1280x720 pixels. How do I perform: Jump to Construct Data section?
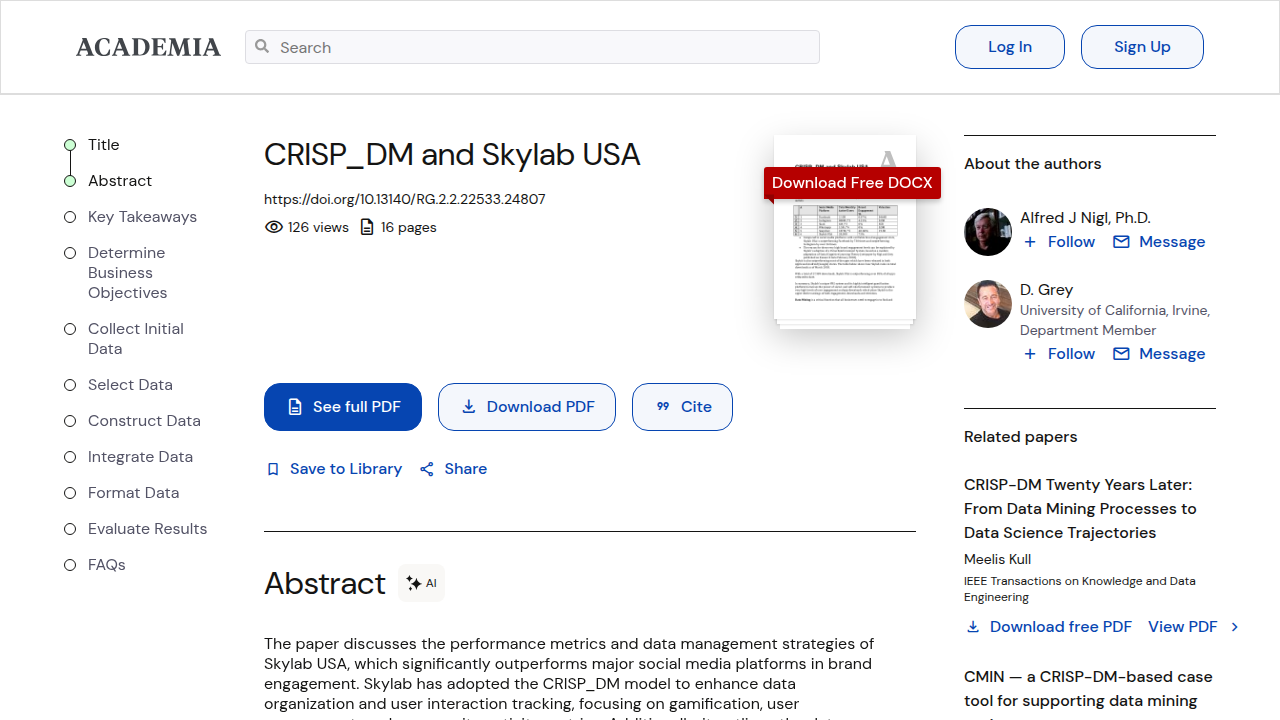click(144, 421)
